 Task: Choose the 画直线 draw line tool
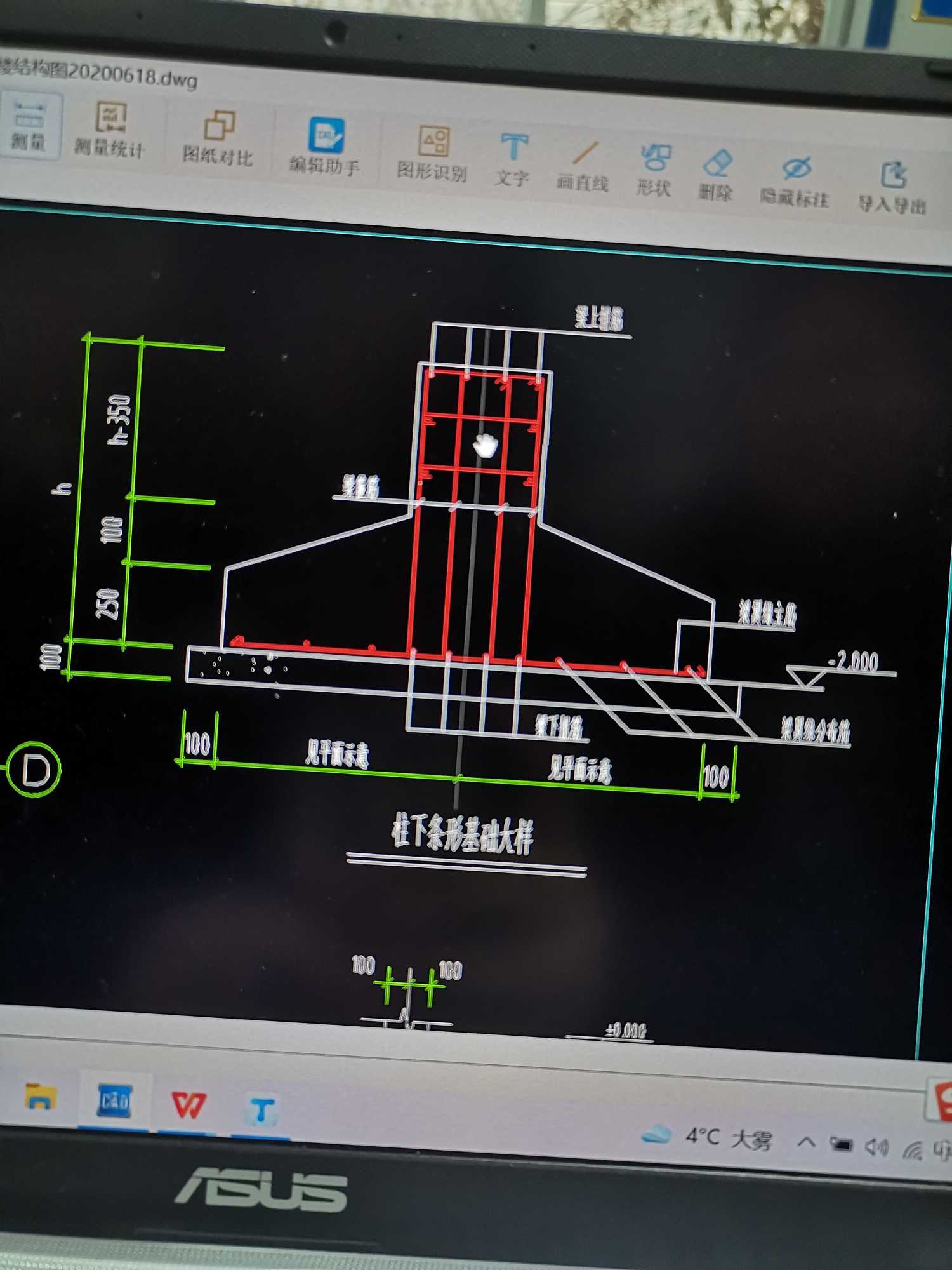point(583,167)
